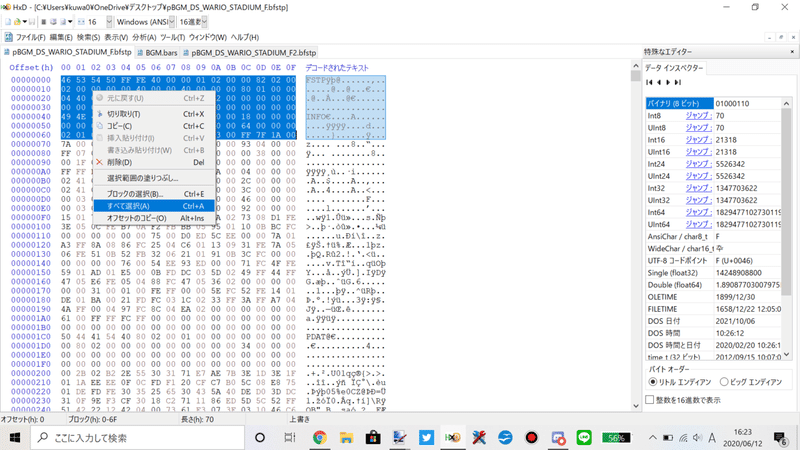Viewport: 800px width, 450px height.
Task: Click the ここに入力して検索 taskbar search box
Action: click(138, 438)
